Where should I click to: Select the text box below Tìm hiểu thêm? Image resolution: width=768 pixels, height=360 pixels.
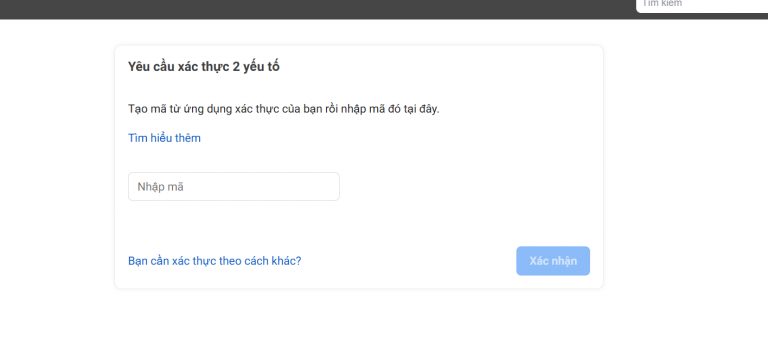point(234,187)
